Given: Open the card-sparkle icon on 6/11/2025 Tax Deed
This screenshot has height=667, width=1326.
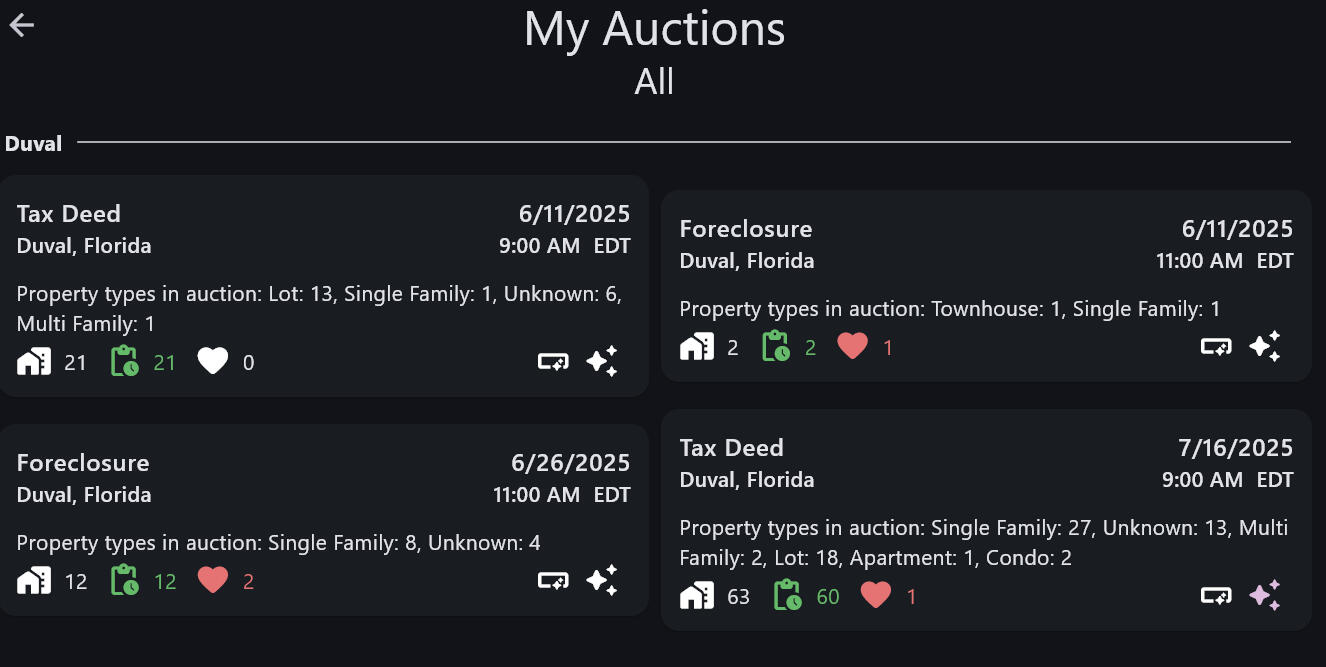Looking at the screenshot, I should pyautogui.click(x=553, y=361).
